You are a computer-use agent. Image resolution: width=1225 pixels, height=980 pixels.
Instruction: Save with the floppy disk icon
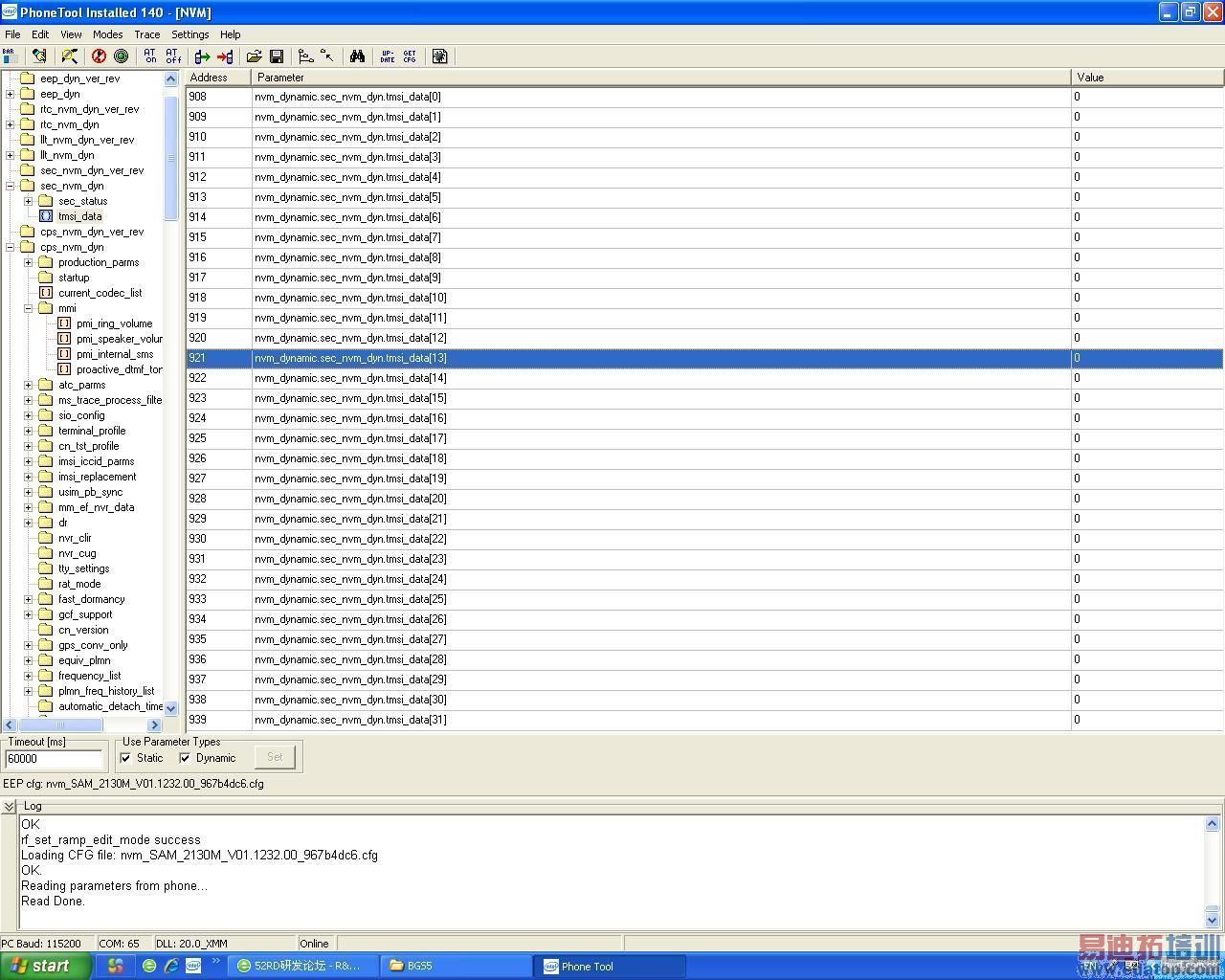tap(277, 56)
